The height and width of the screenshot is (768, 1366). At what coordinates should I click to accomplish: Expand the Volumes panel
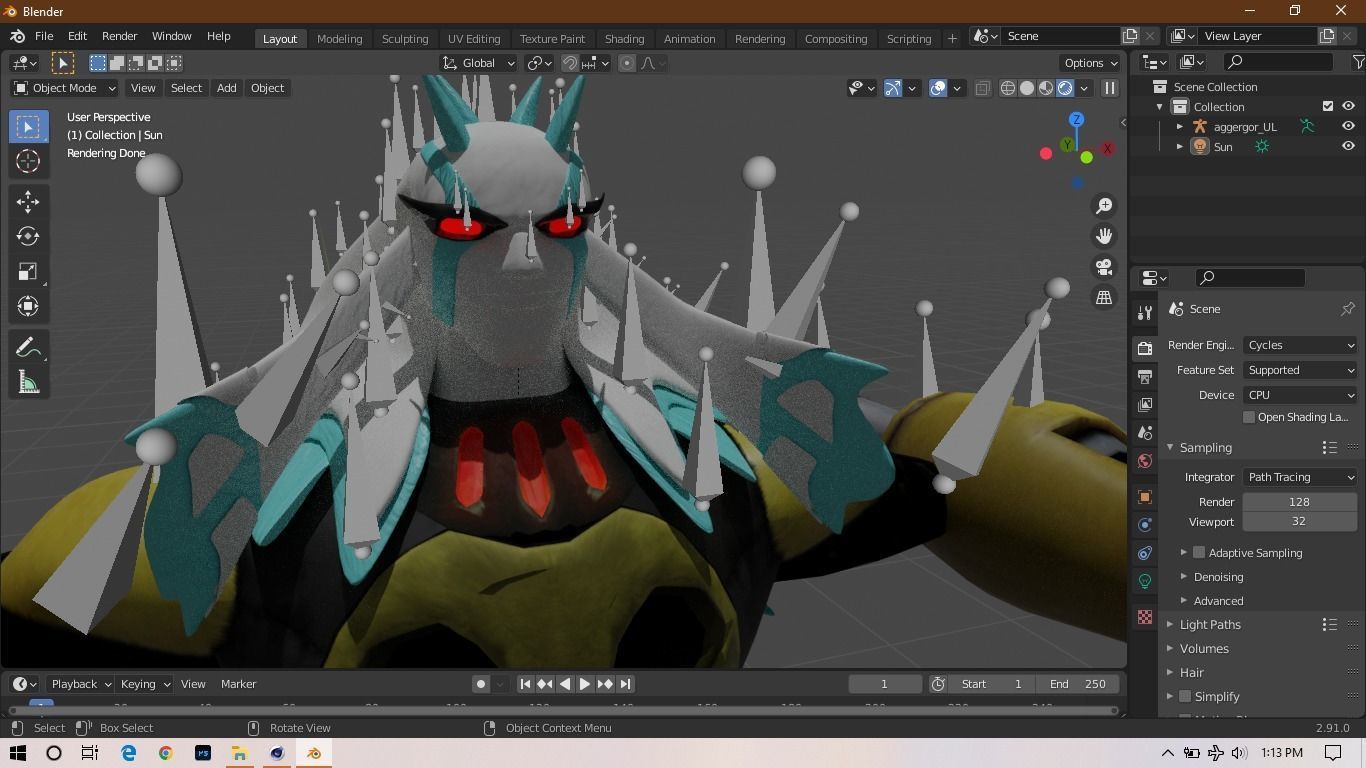coord(1204,648)
